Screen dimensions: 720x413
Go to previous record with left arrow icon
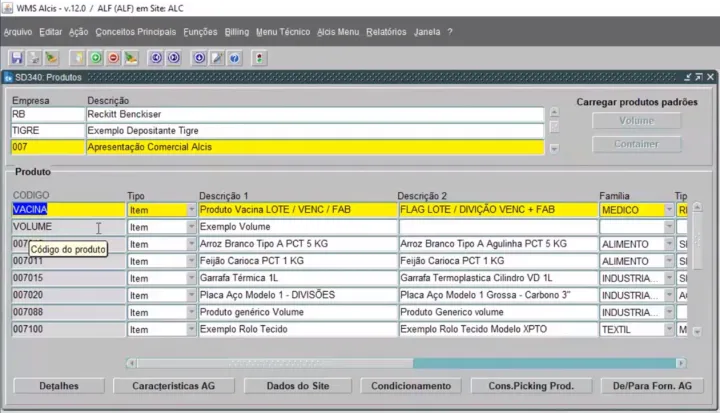(x=157, y=58)
